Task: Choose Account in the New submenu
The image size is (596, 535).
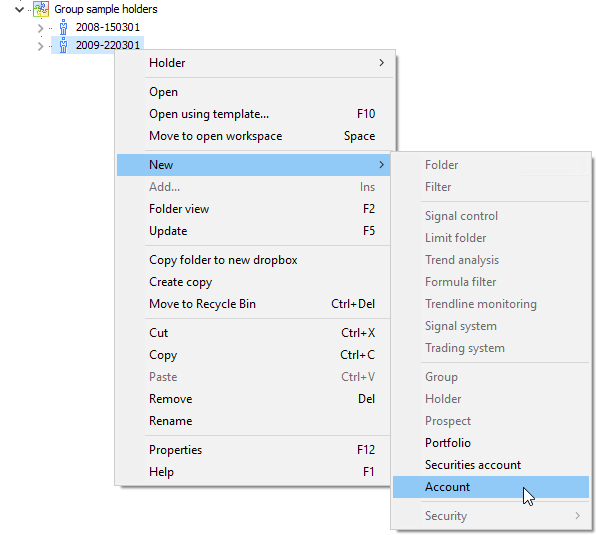Action: click(x=491, y=487)
